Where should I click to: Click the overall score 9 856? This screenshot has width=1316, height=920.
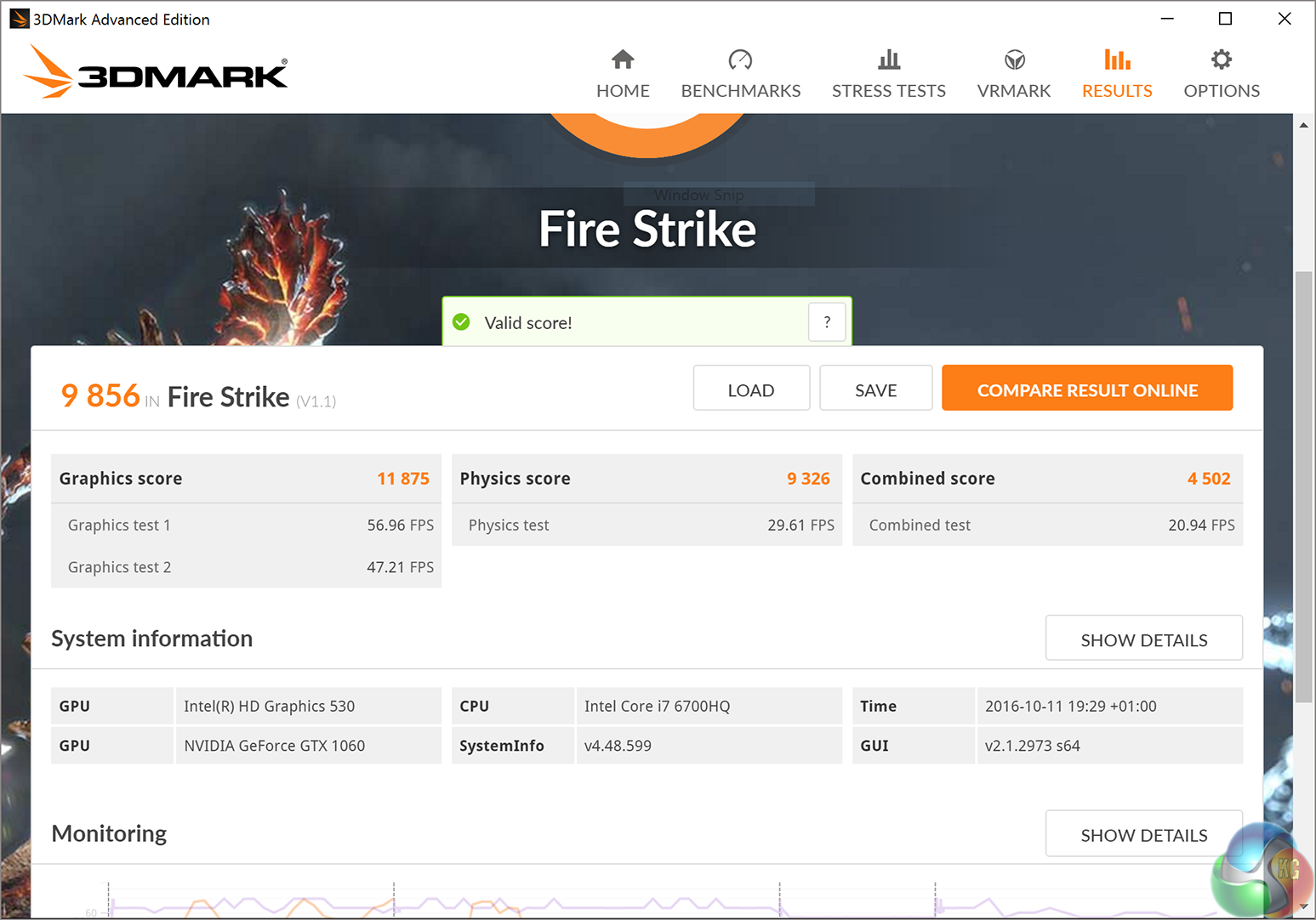point(100,395)
